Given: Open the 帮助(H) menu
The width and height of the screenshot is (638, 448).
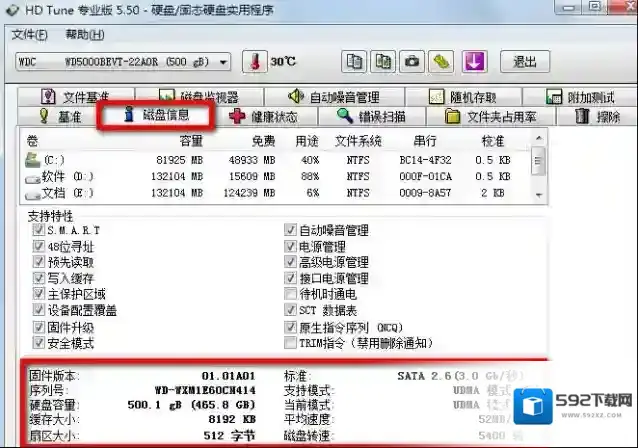Looking at the screenshot, I should 85,35.
